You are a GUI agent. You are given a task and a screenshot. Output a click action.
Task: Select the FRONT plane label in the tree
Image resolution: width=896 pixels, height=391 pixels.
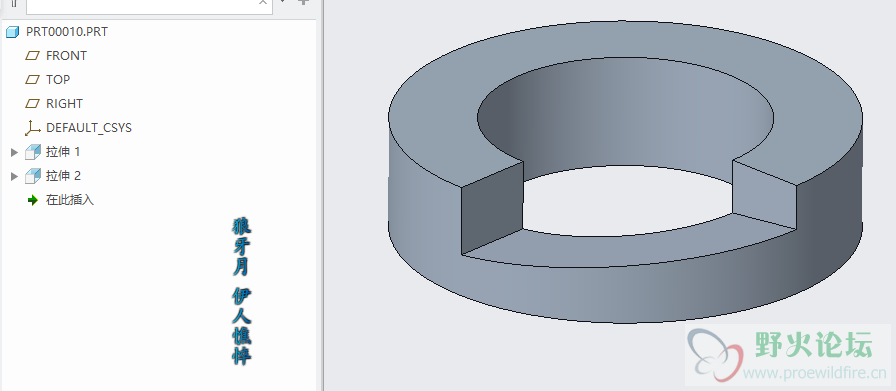(66, 56)
